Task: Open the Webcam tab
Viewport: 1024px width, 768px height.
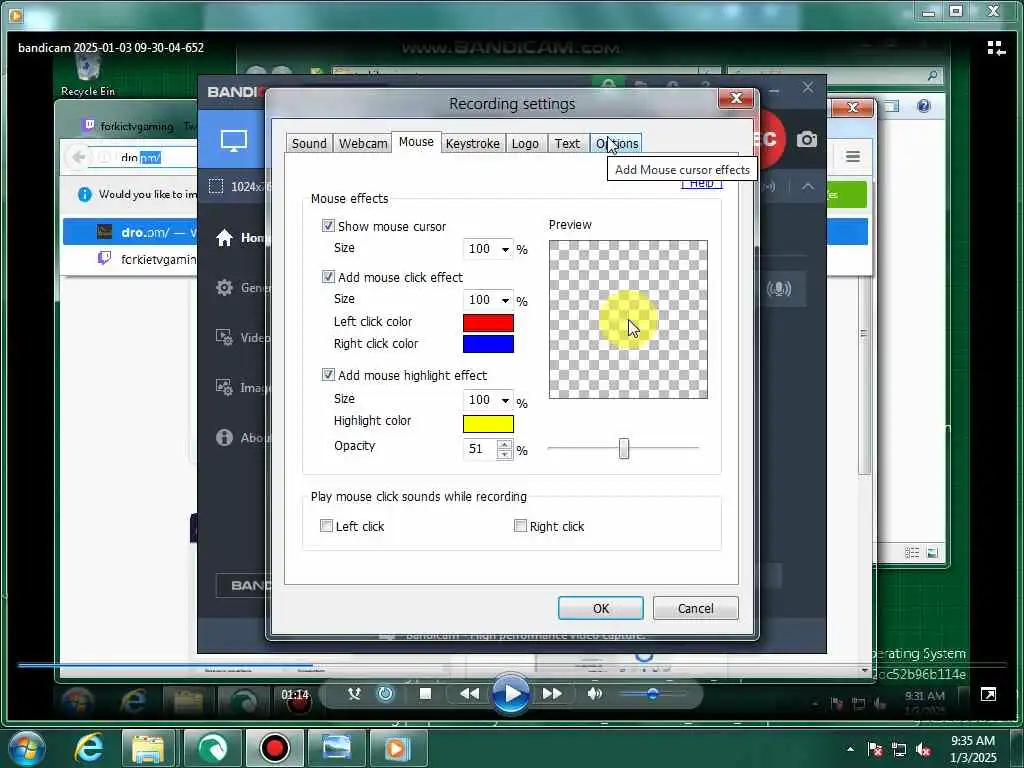Action: point(362,144)
